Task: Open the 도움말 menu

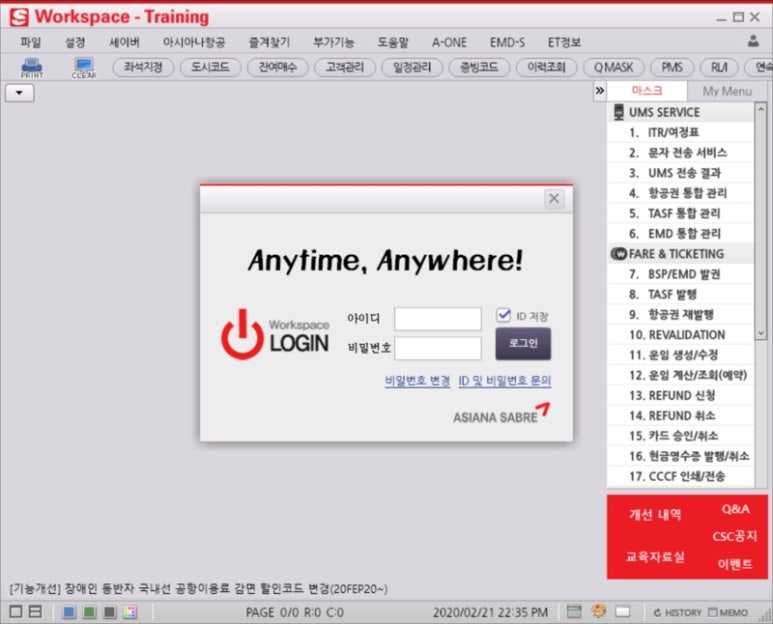Action: point(393,42)
